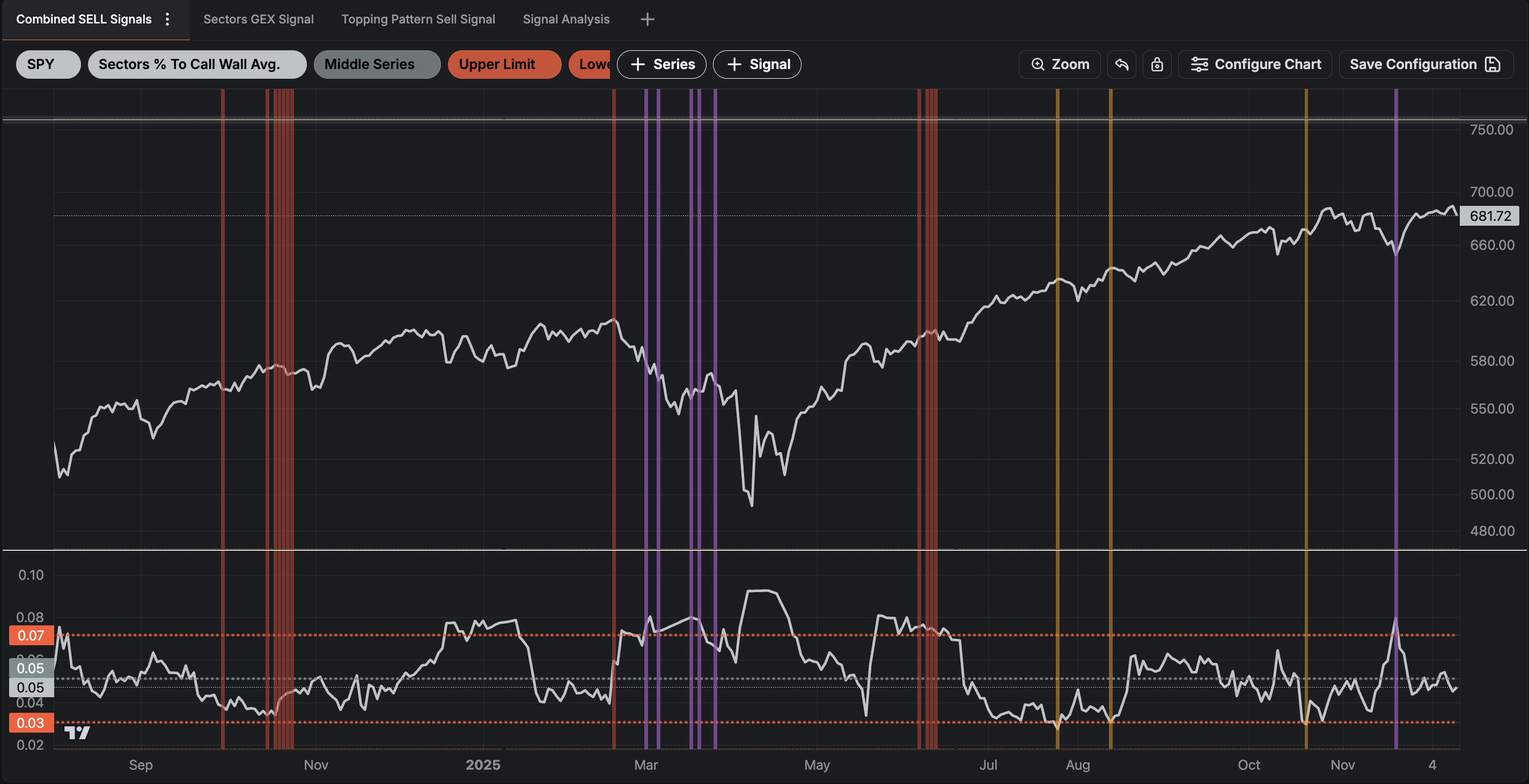Image resolution: width=1529 pixels, height=784 pixels.
Task: Open the TradingView logo link
Action: coord(77,733)
